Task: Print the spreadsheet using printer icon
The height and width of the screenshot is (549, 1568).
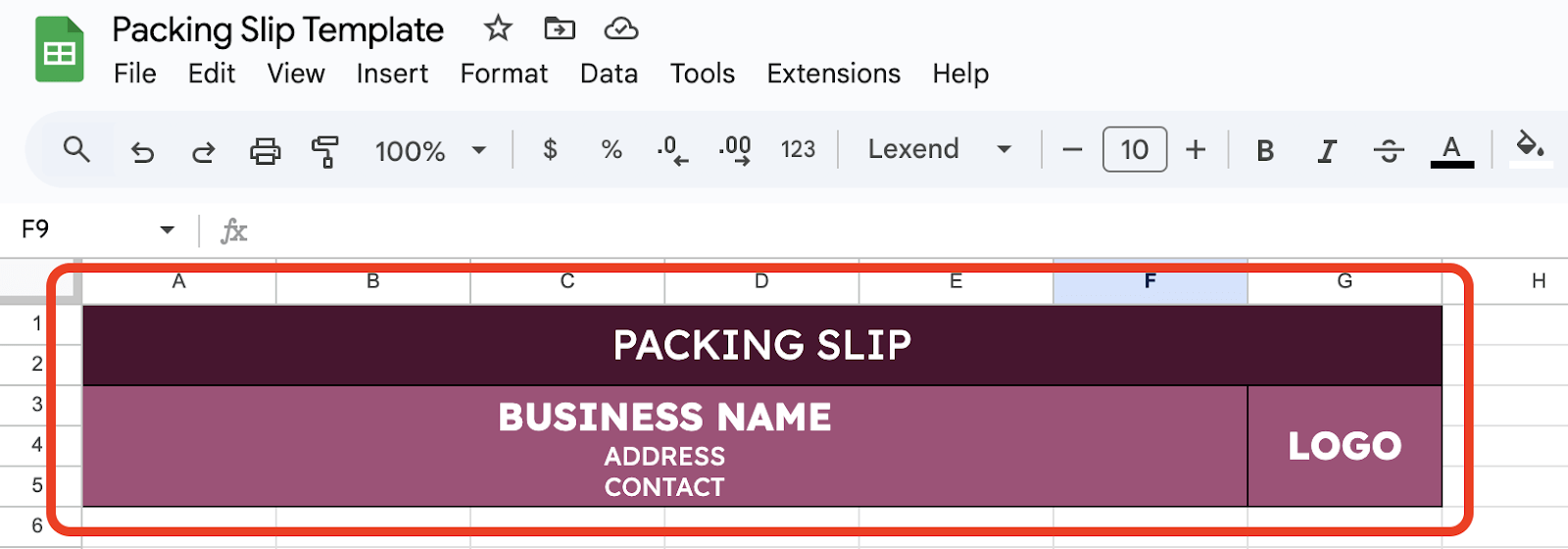Action: 265,151
